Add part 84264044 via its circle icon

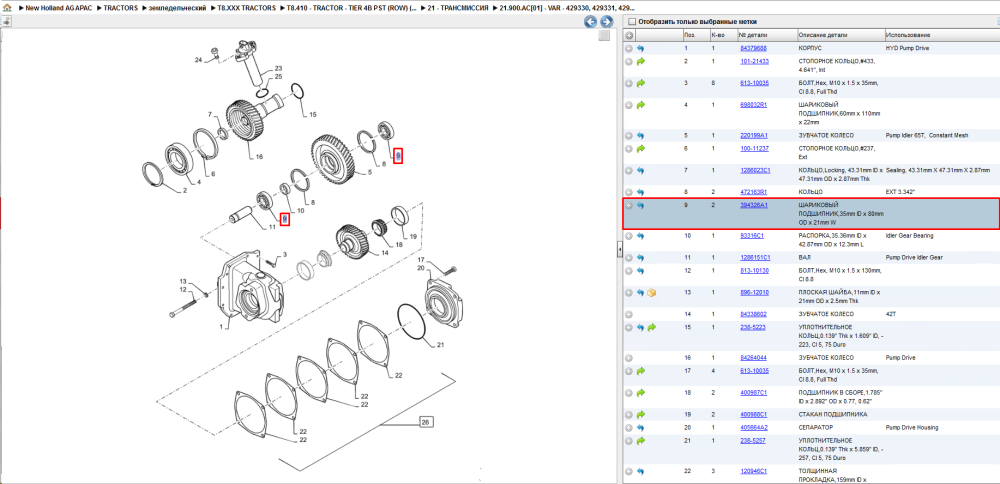click(x=629, y=358)
